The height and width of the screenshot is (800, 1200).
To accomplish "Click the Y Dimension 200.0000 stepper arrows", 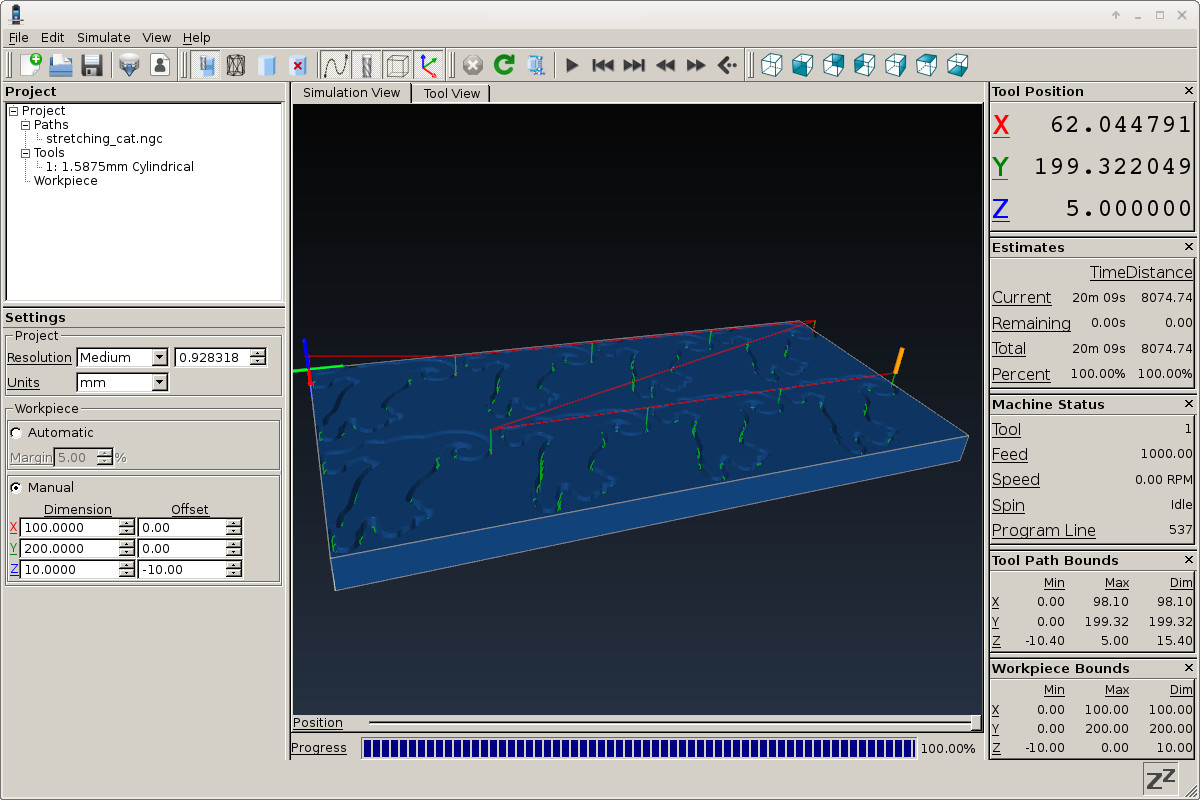I will click(126, 548).
